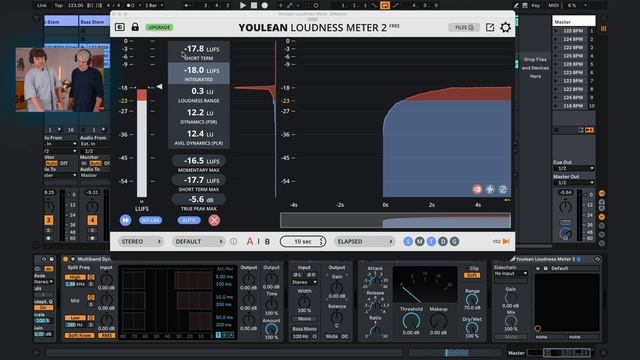Click the third blue round icon on the graph
640x360 pixels.
click(503, 189)
